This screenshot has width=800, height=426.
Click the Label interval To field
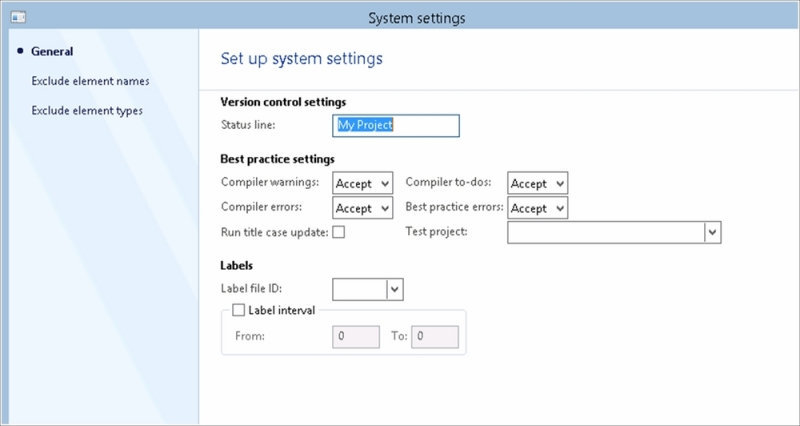click(x=435, y=337)
